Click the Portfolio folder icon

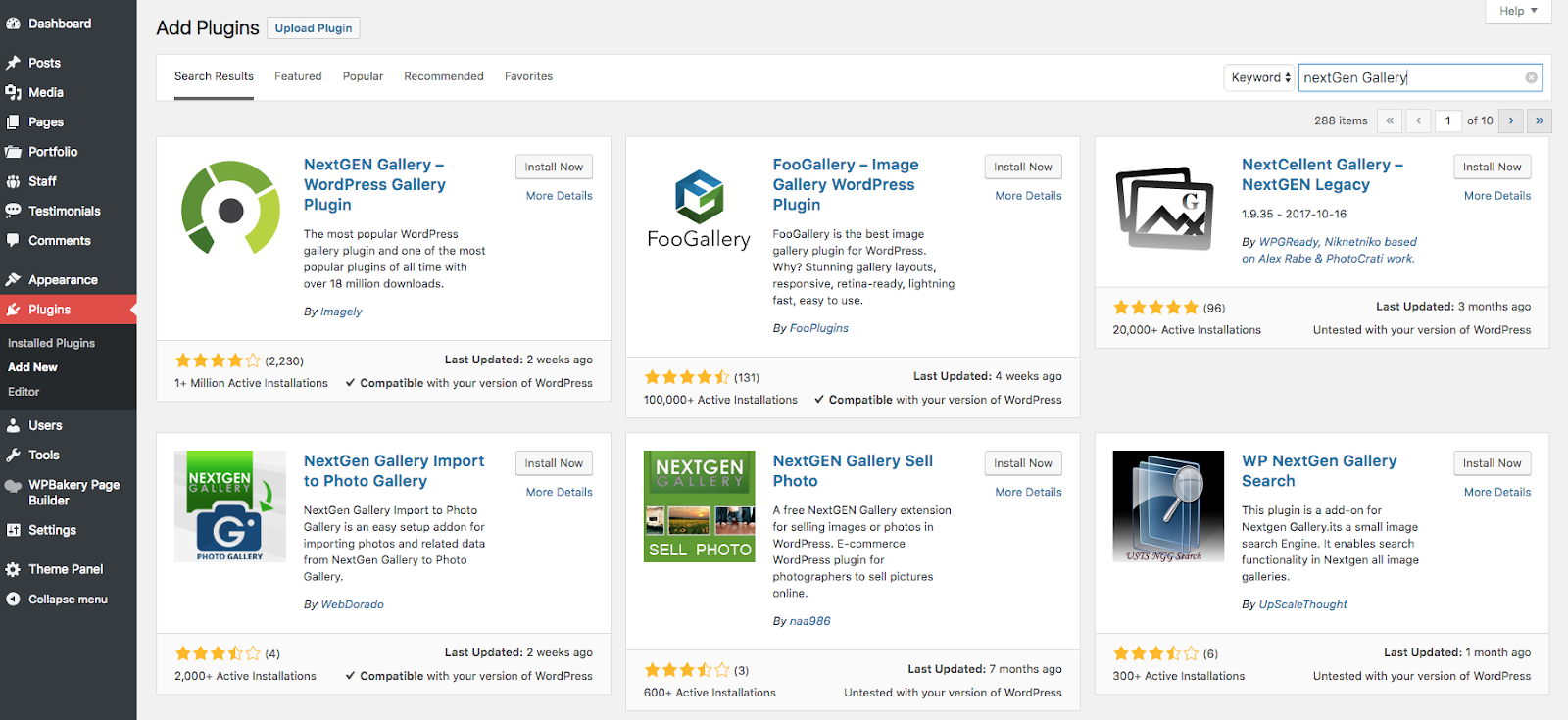13,152
